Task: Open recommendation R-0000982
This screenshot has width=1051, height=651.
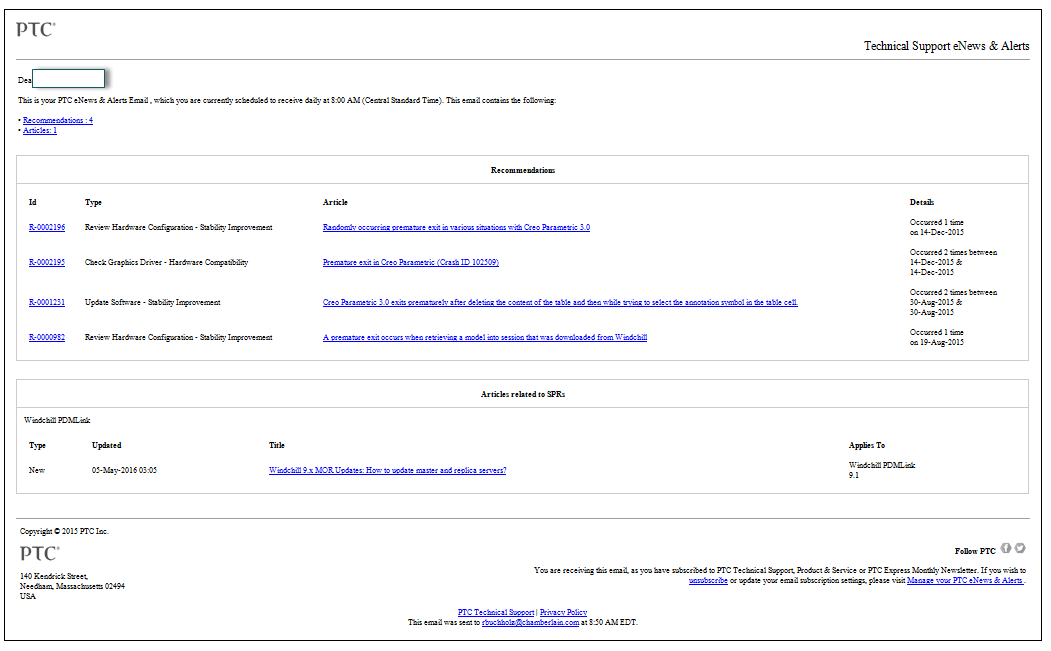Action: click(47, 337)
